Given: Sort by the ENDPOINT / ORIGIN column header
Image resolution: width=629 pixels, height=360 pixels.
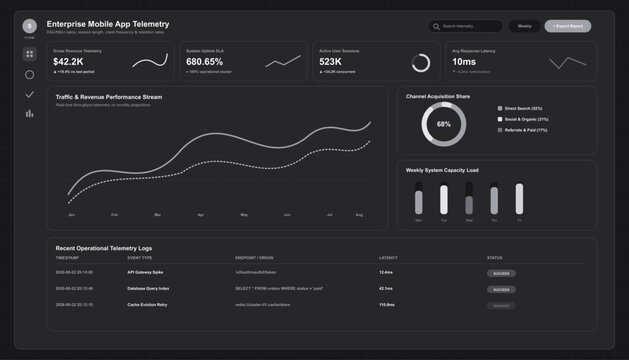Looking at the screenshot, I should [x=254, y=258].
